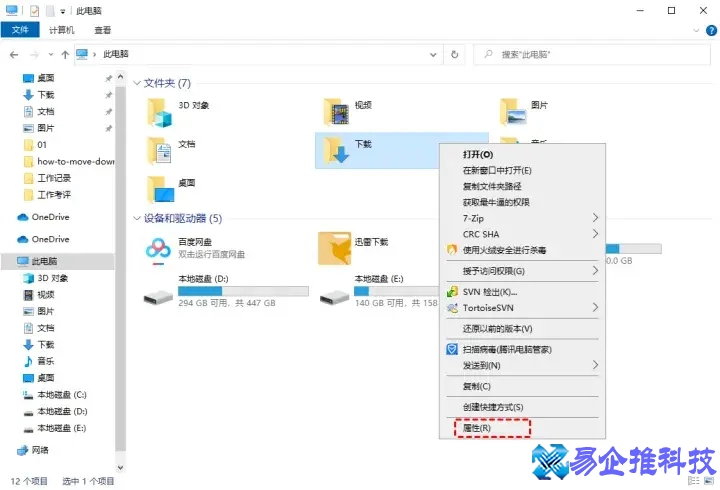
Task: Expand 授予访问权限(G) submenu
Action: click(x=595, y=270)
